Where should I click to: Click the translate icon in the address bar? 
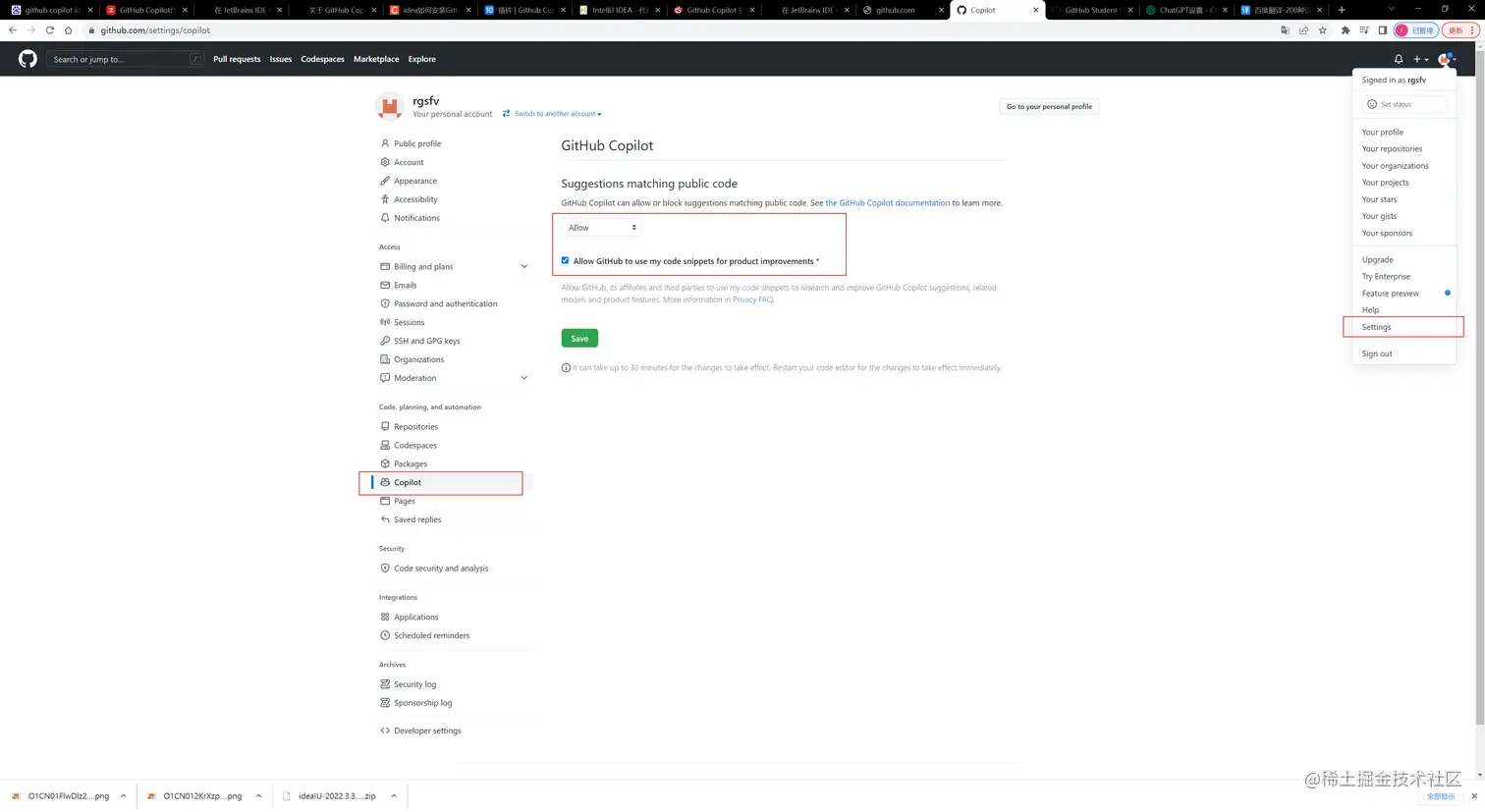[1286, 30]
